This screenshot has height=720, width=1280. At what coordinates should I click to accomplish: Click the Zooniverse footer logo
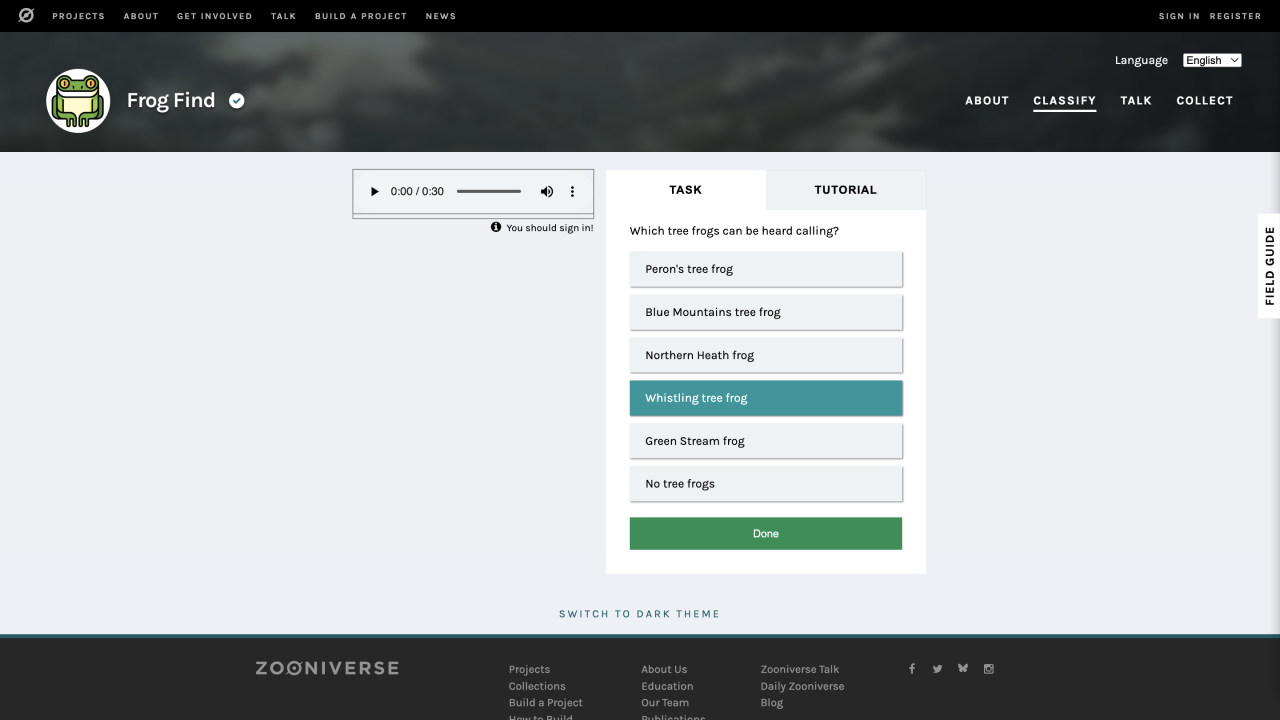pos(327,668)
